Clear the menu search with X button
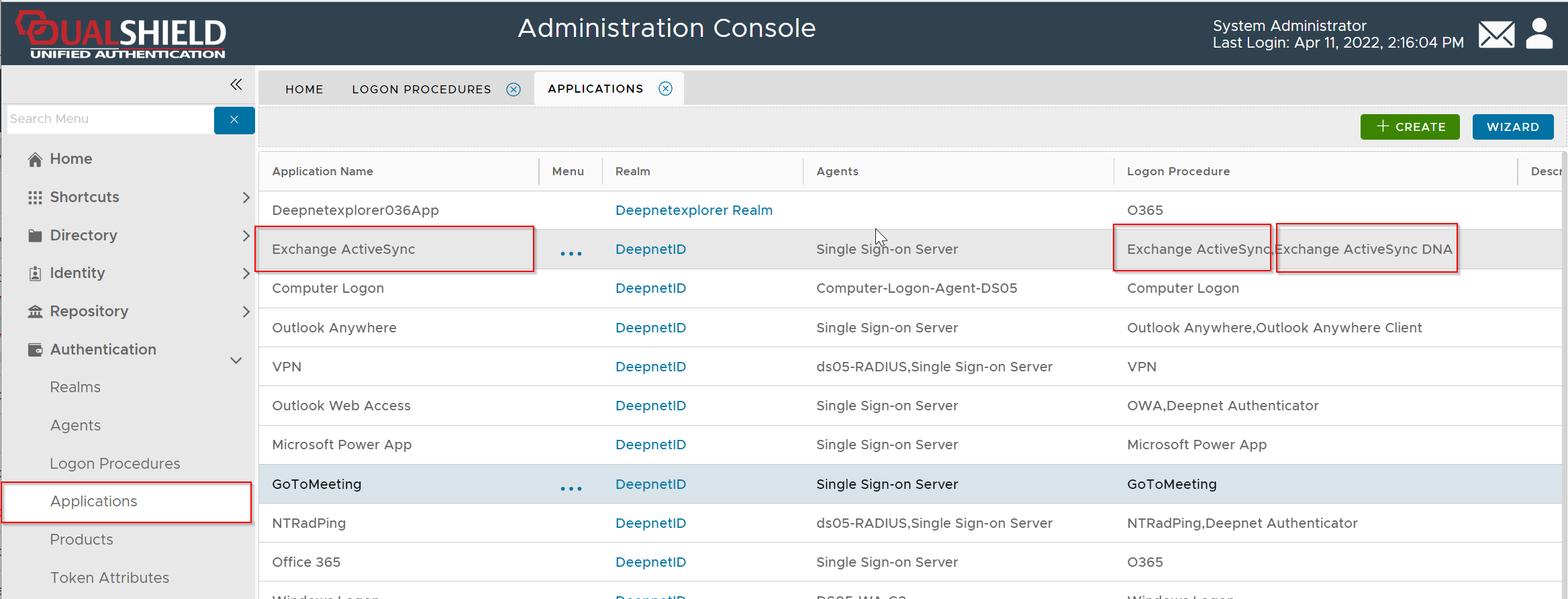The height and width of the screenshot is (599, 1568). [x=234, y=120]
